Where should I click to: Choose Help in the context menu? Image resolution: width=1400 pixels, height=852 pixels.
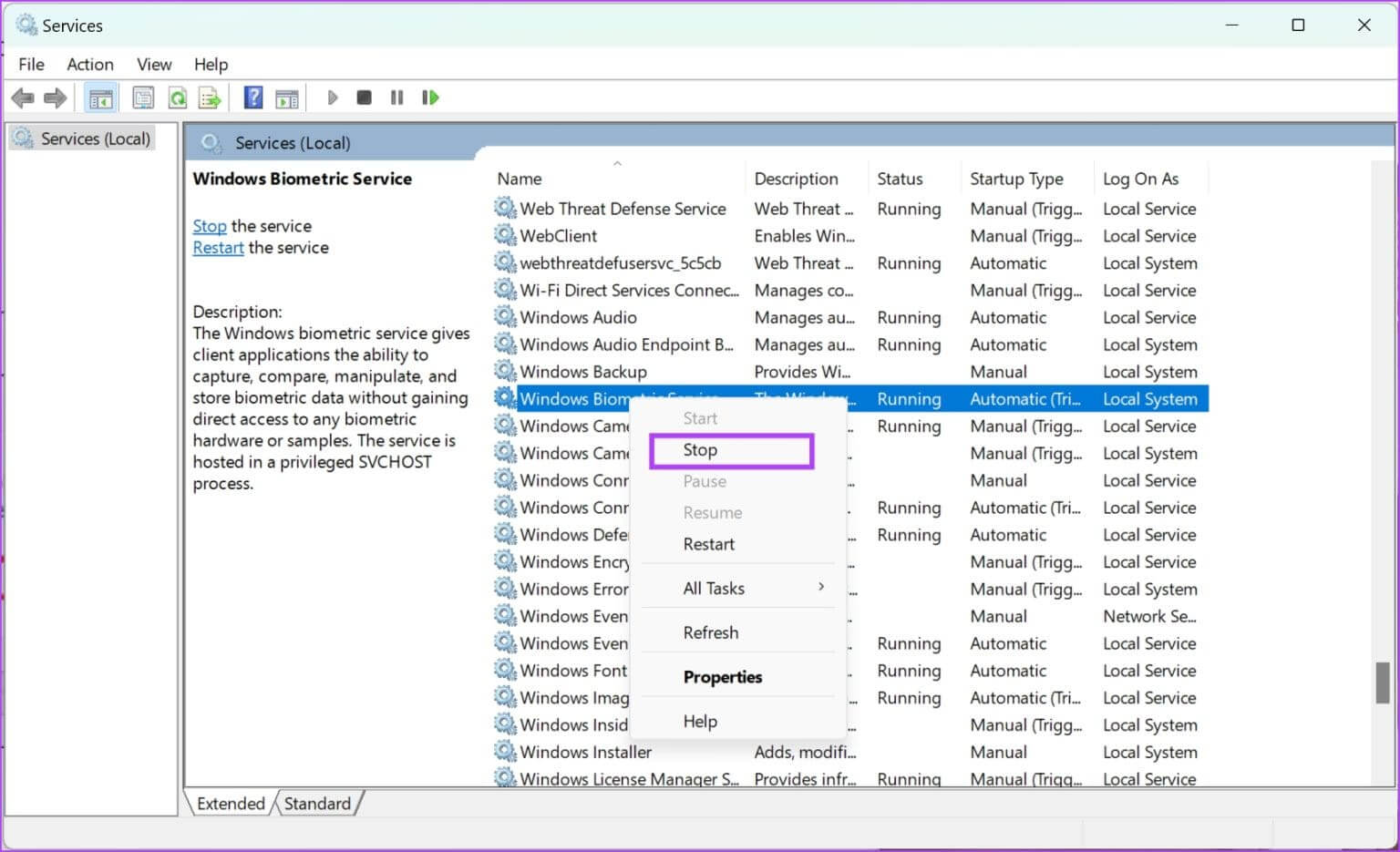point(700,721)
